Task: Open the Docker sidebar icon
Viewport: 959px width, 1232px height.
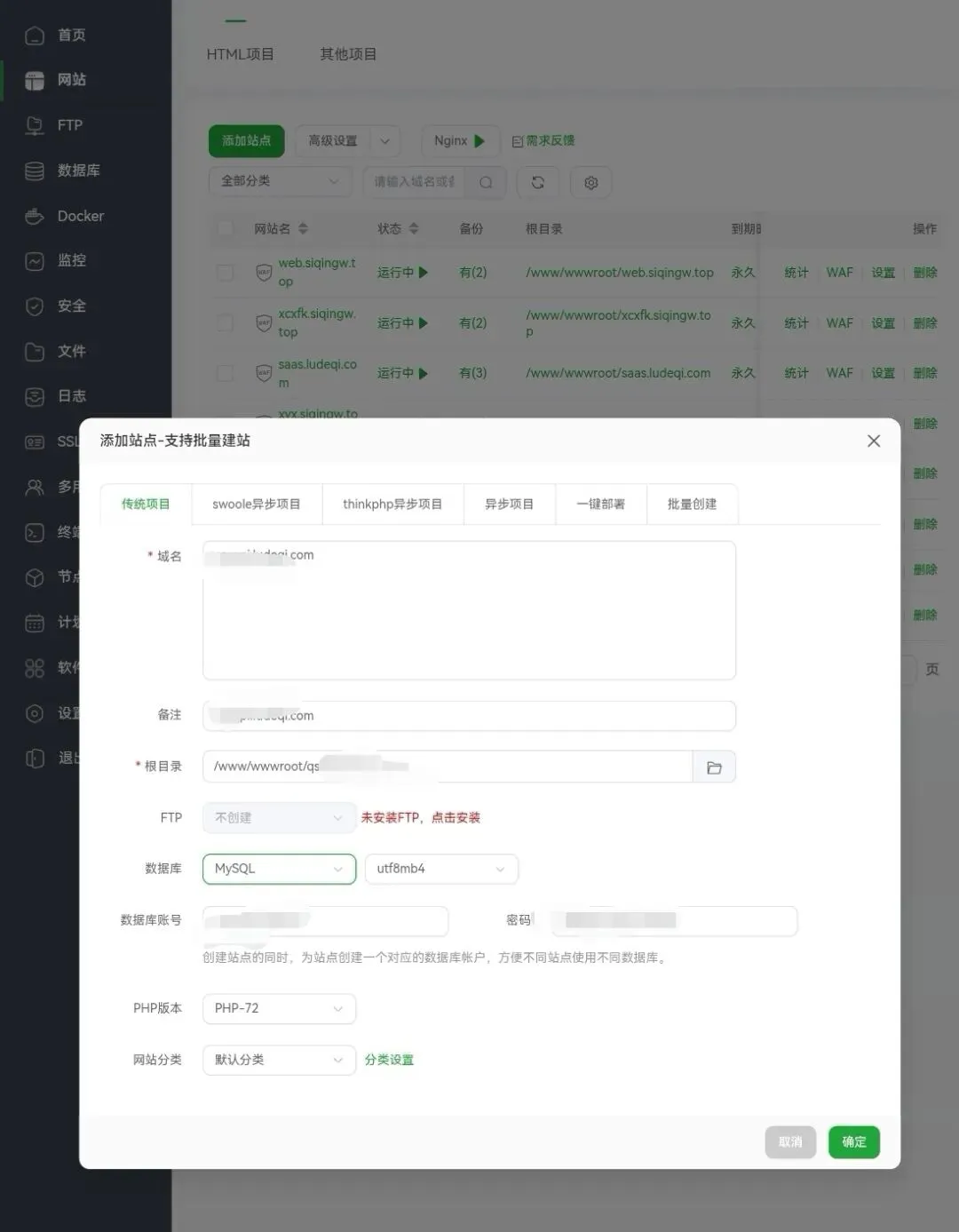Action: click(35, 216)
